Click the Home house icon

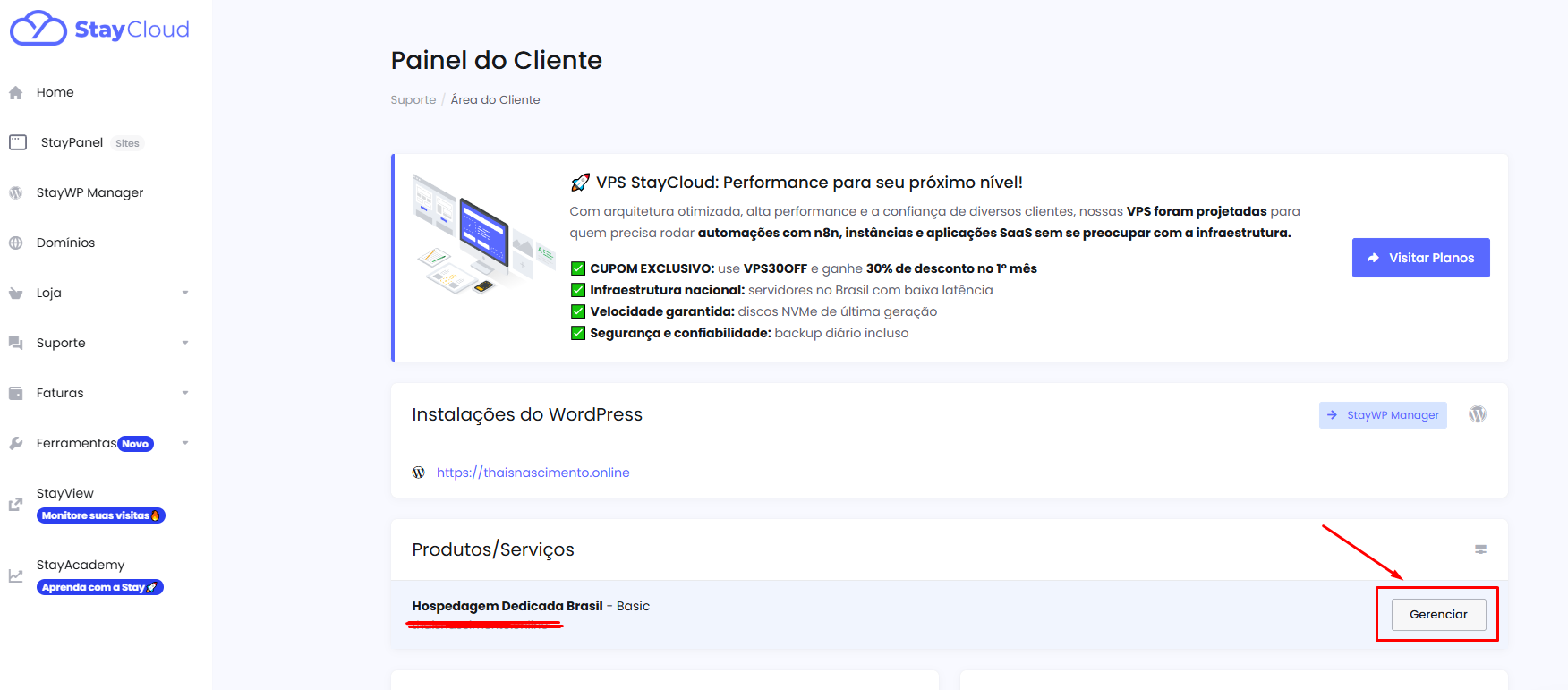15,92
